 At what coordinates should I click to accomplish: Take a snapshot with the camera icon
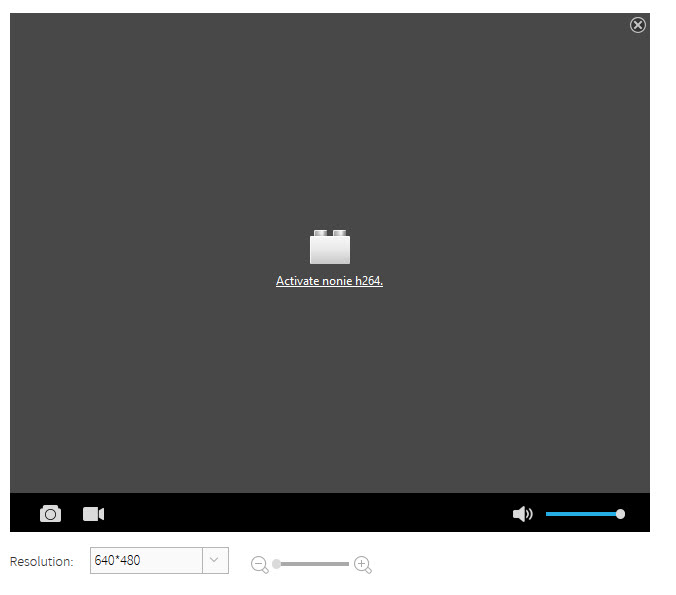50,514
